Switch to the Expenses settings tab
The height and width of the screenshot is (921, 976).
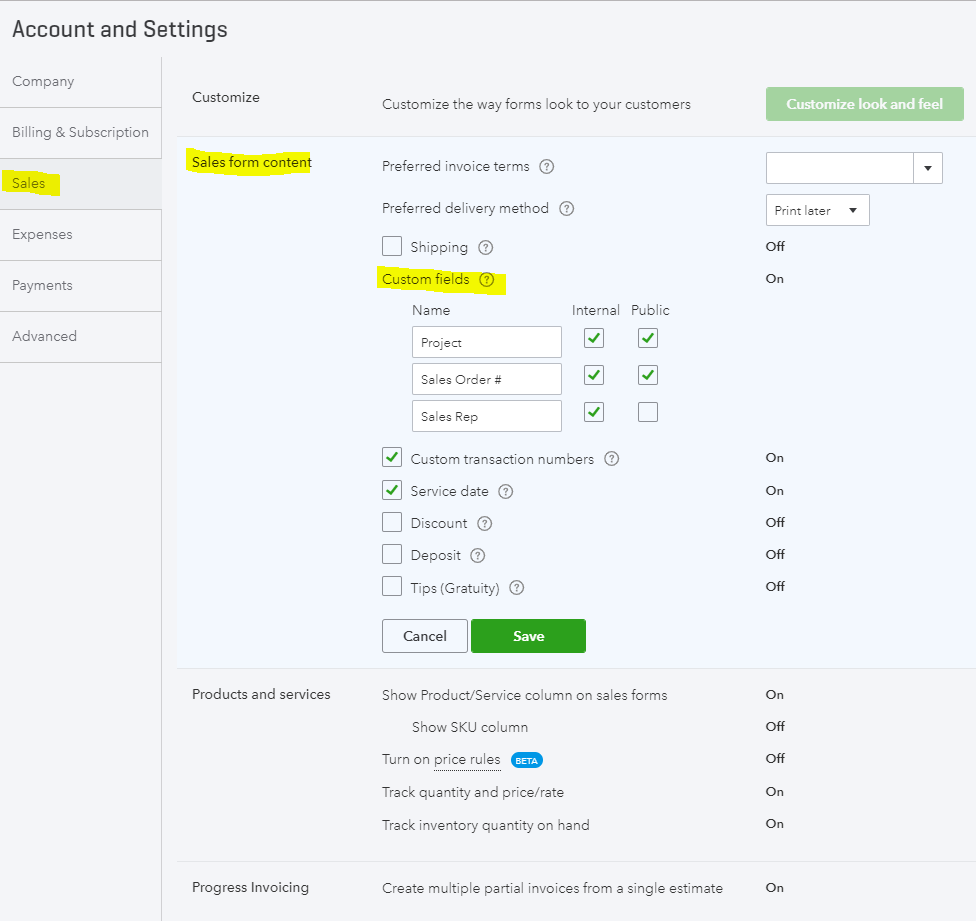(x=42, y=234)
